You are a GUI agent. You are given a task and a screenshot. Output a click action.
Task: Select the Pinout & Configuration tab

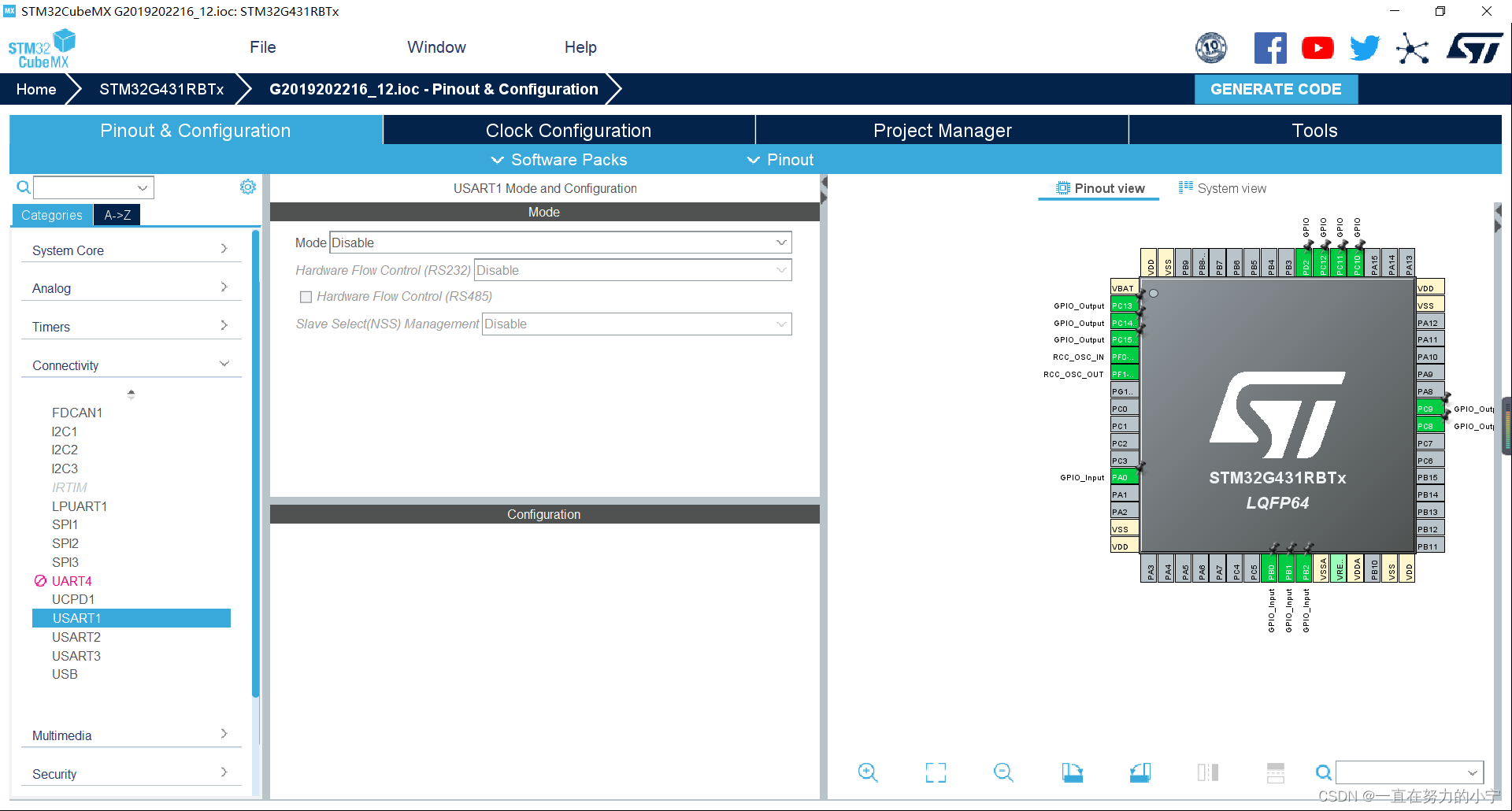(195, 131)
